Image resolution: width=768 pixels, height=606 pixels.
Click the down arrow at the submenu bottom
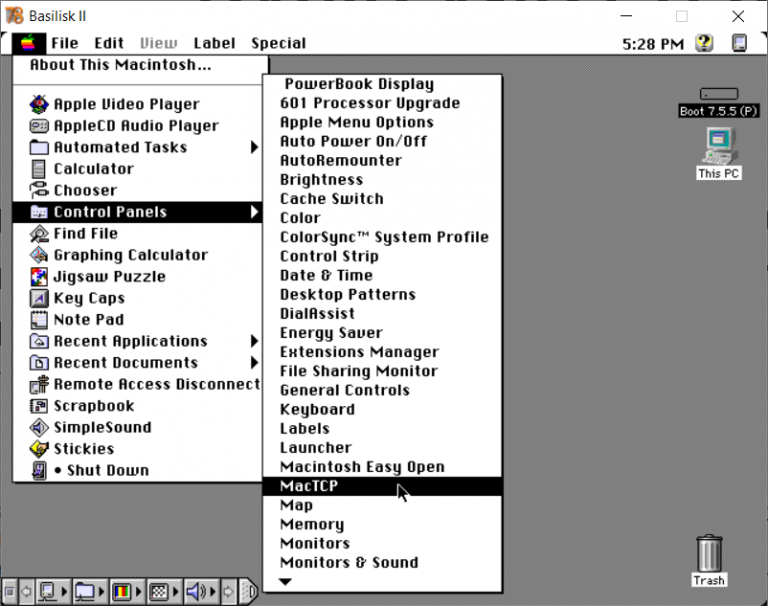285,582
